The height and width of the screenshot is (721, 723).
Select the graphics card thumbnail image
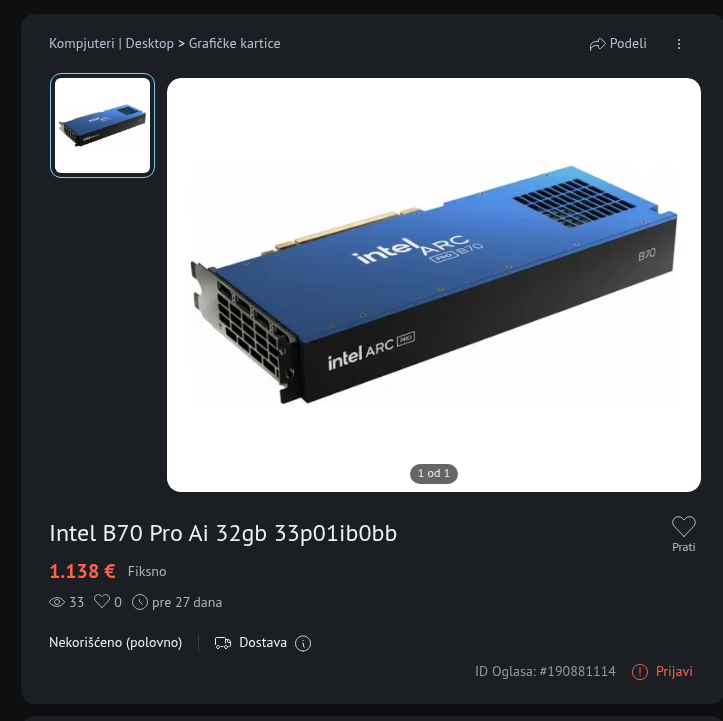pos(102,125)
